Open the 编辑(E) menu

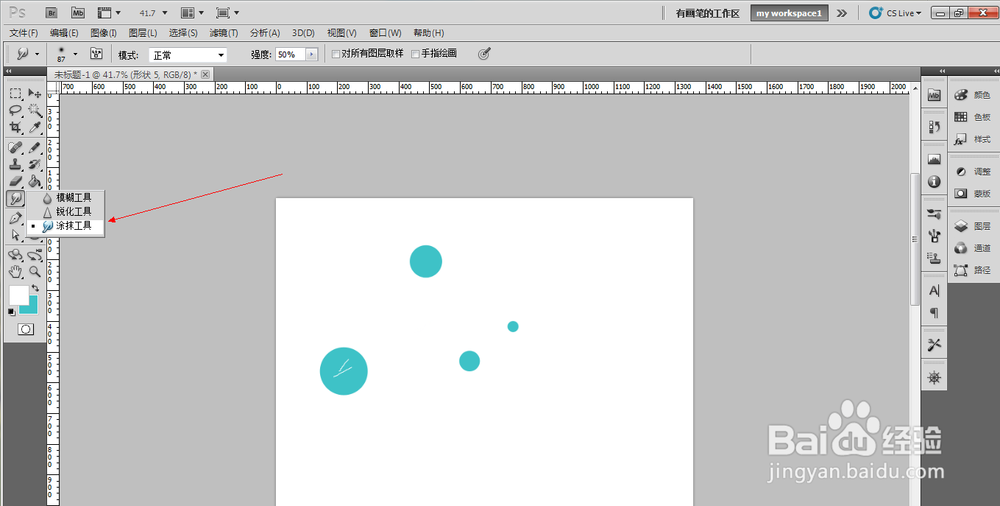pos(64,33)
